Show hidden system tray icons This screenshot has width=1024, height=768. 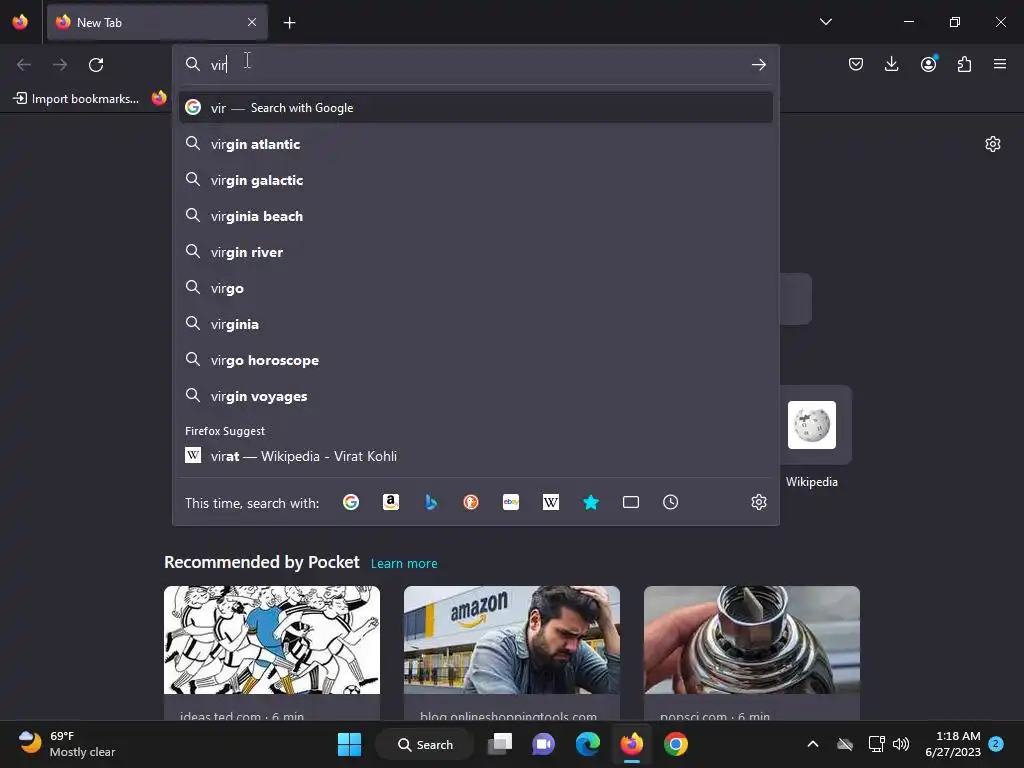pyautogui.click(x=813, y=744)
